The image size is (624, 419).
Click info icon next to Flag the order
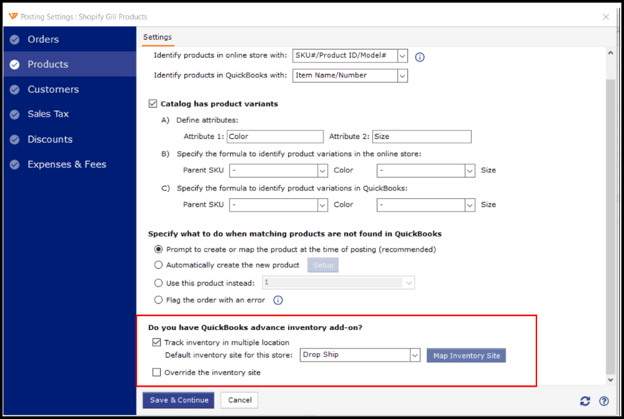pyautogui.click(x=278, y=300)
